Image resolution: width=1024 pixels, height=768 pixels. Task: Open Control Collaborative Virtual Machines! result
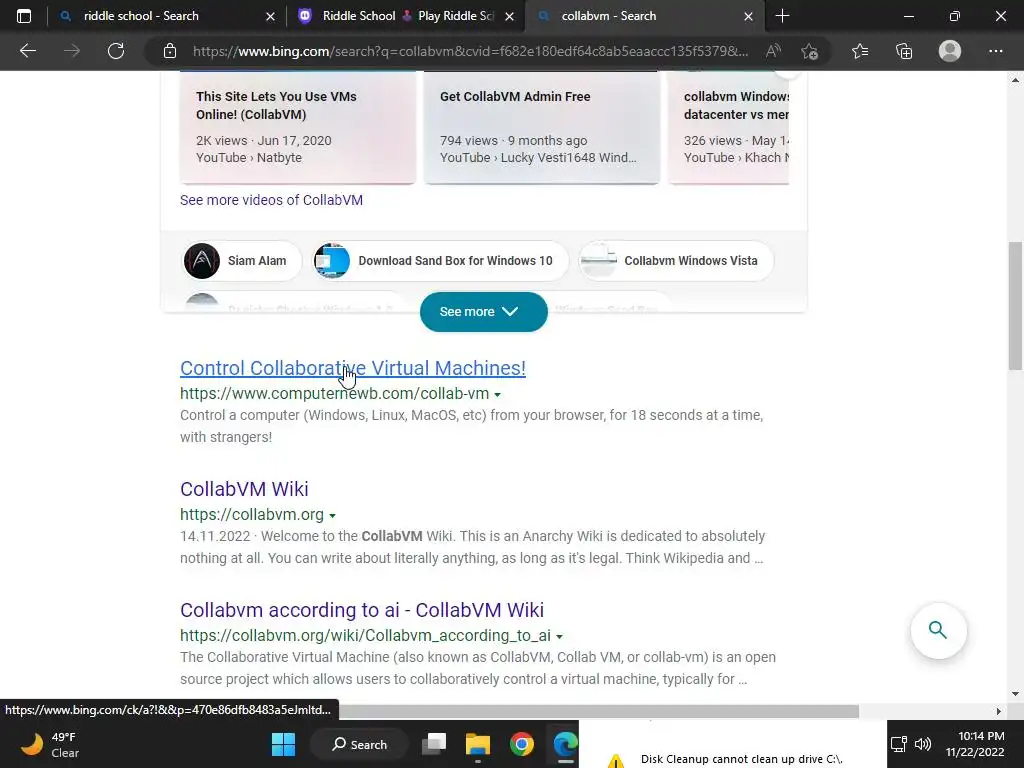point(353,368)
